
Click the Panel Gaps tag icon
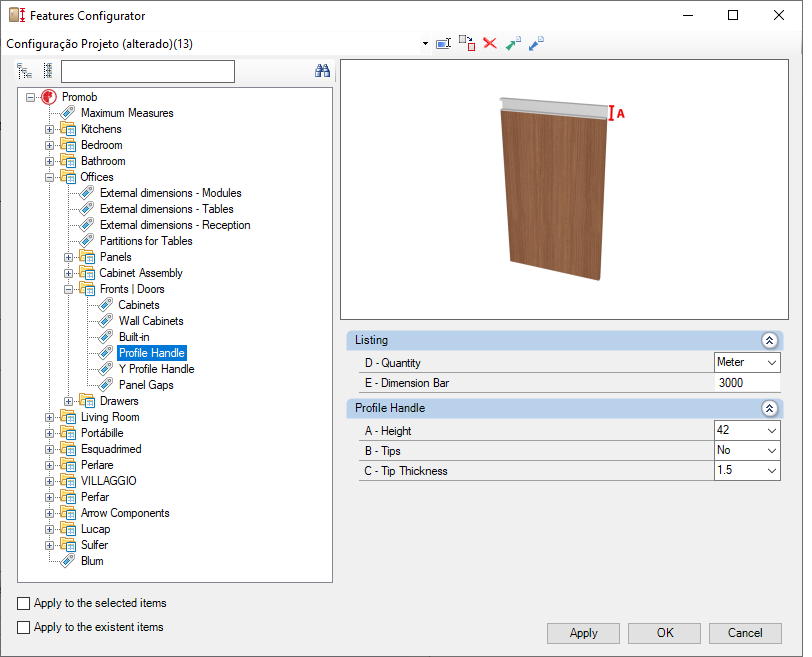point(106,385)
